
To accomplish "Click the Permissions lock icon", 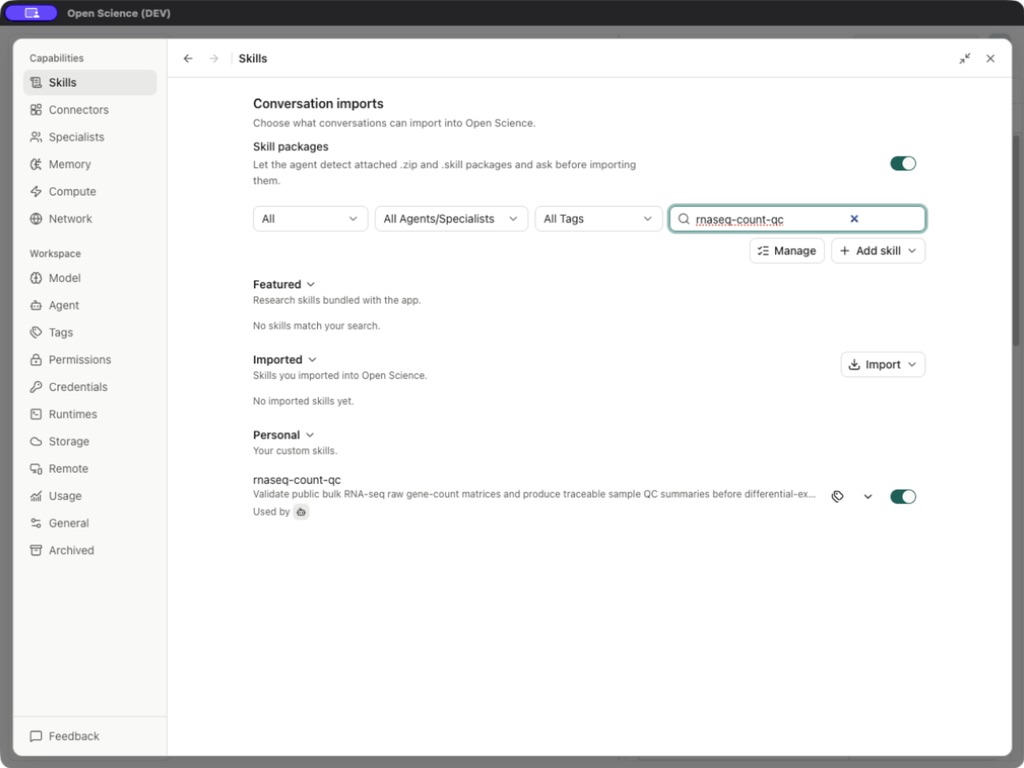I will click(36, 360).
